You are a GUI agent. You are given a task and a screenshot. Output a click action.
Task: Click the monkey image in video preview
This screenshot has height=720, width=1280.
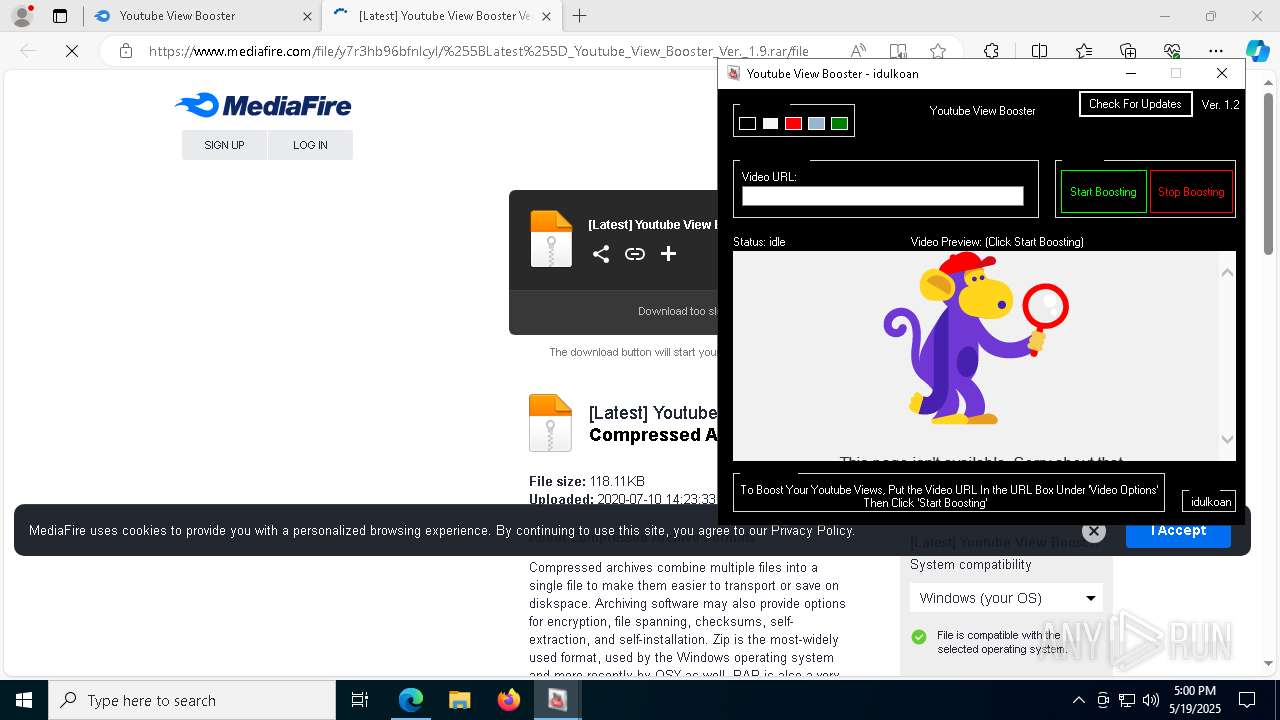(975, 338)
